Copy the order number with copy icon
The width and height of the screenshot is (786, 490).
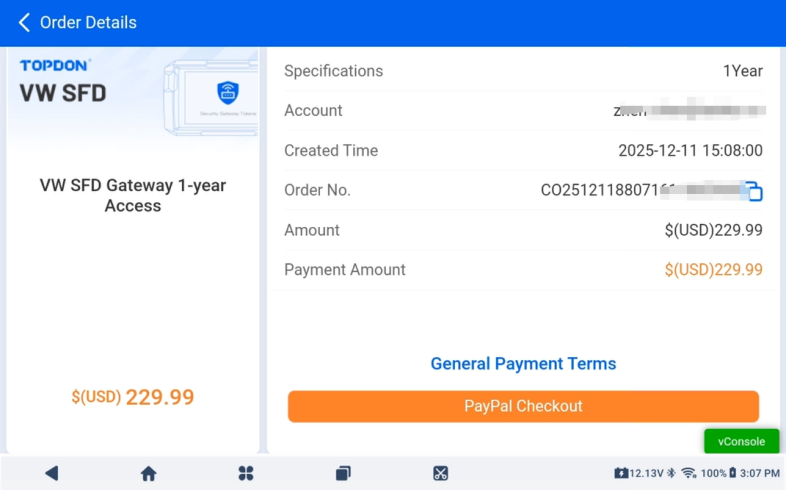tap(754, 191)
